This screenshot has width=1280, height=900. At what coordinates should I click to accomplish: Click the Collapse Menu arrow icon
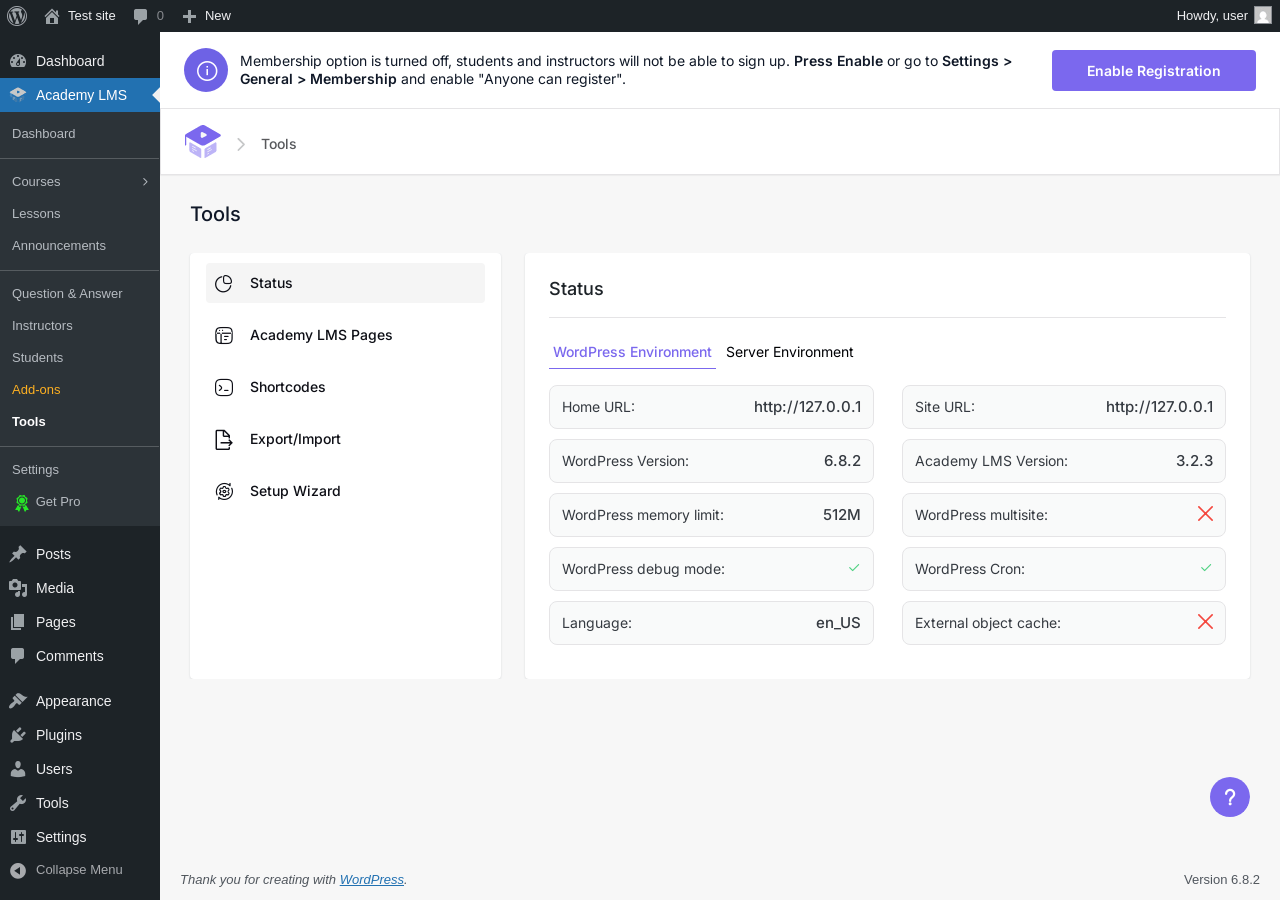18,870
